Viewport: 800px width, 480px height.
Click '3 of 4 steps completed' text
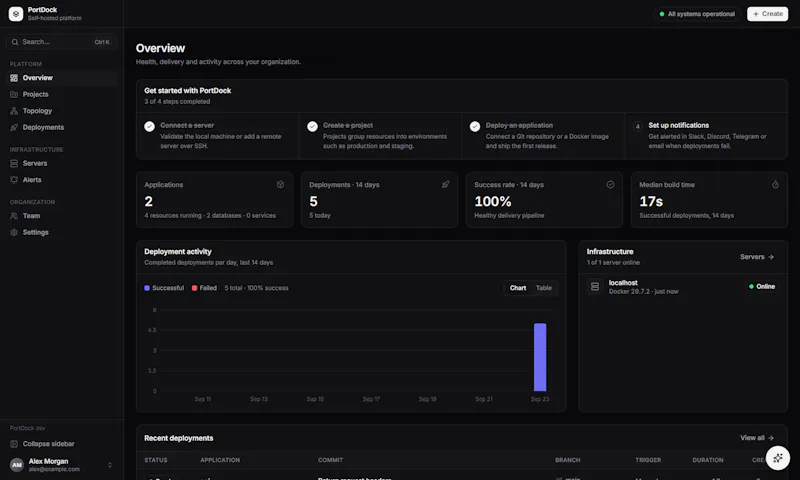[177, 102]
